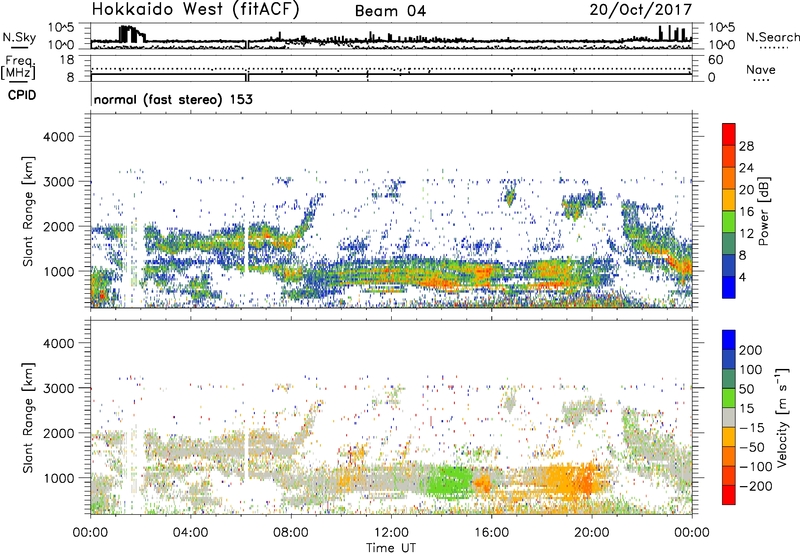Image resolution: width=800 pixels, height=554 pixels.
Task: Click the '-15' velocity colorbar label
Action: coord(753,428)
